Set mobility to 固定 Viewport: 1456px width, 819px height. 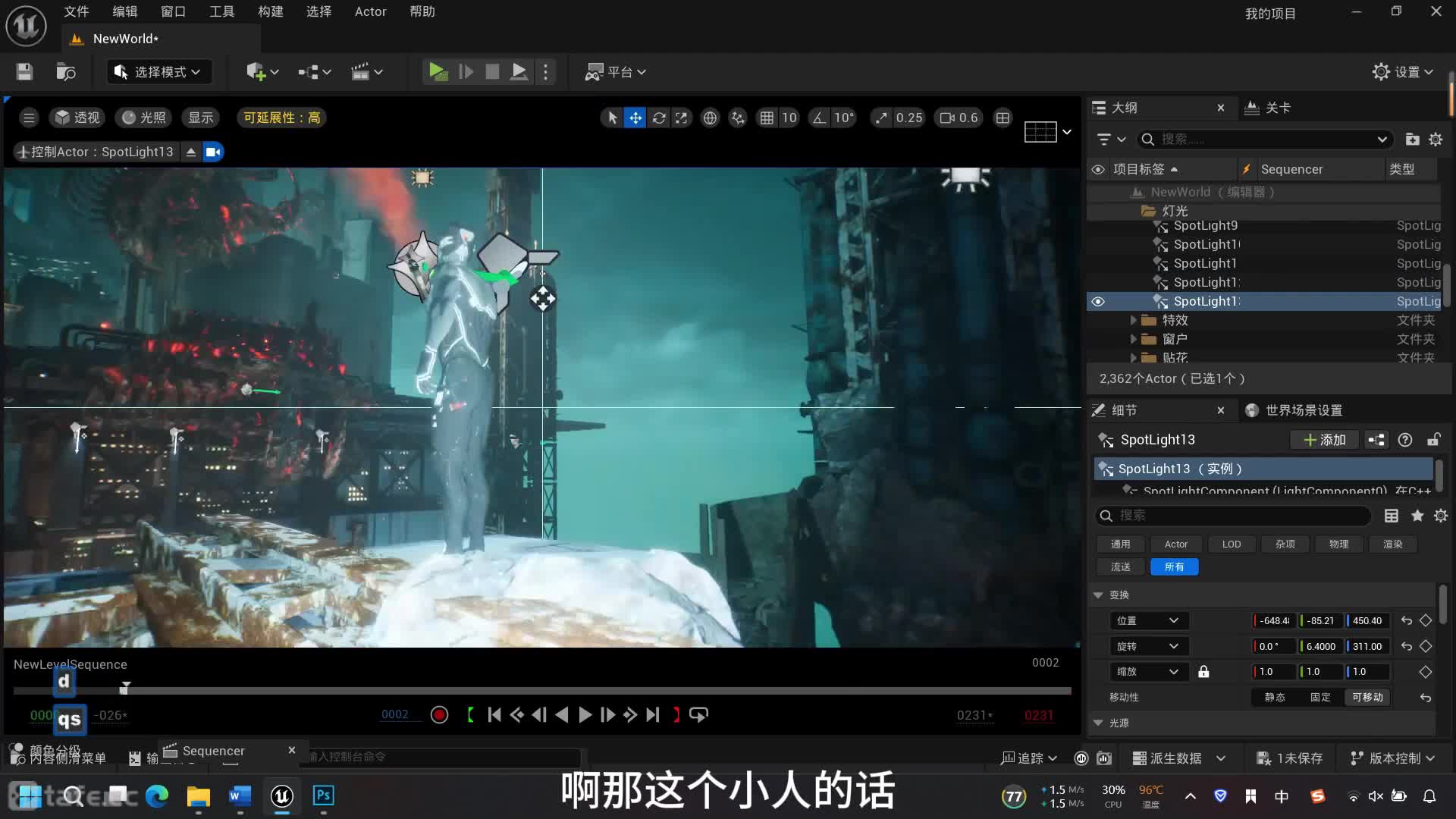pyautogui.click(x=1320, y=698)
